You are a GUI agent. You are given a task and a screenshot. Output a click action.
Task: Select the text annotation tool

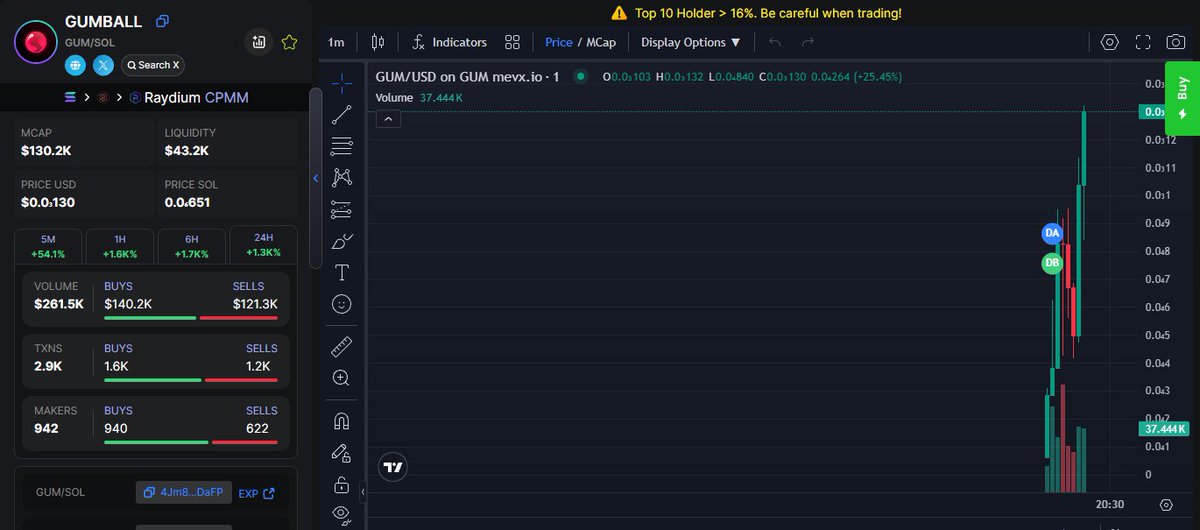tap(342, 272)
